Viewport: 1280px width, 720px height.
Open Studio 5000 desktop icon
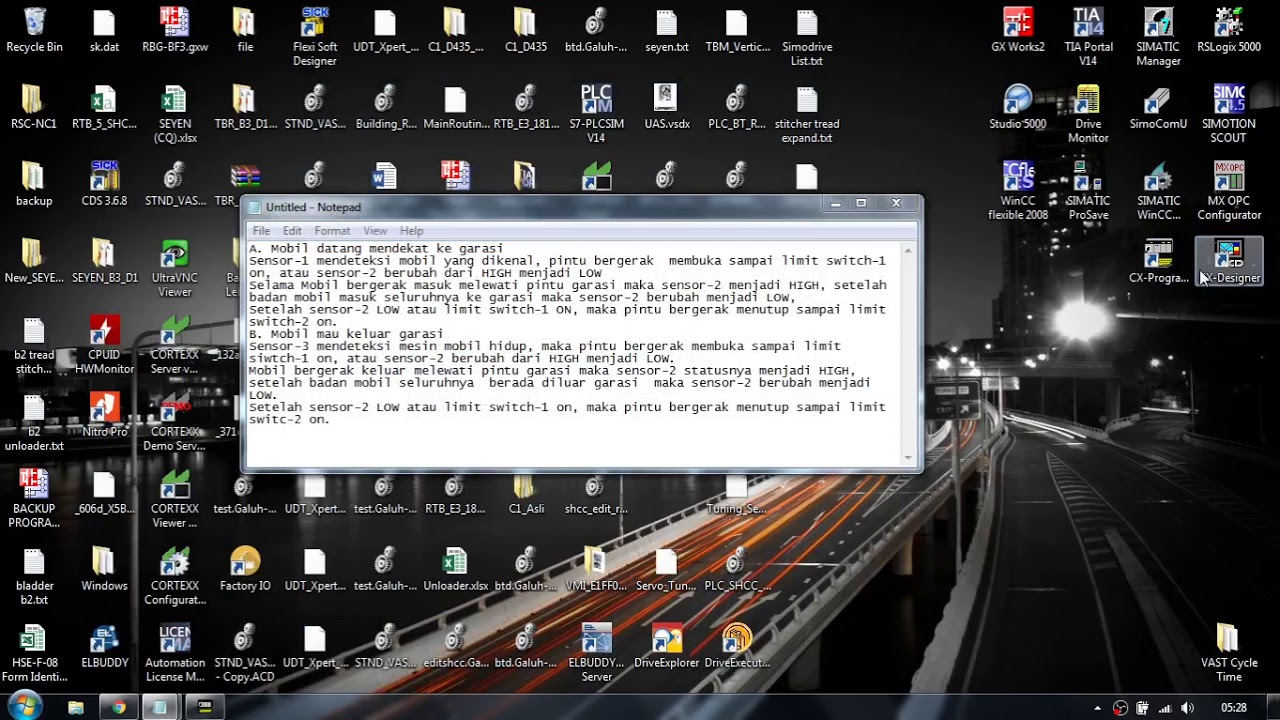[1018, 107]
